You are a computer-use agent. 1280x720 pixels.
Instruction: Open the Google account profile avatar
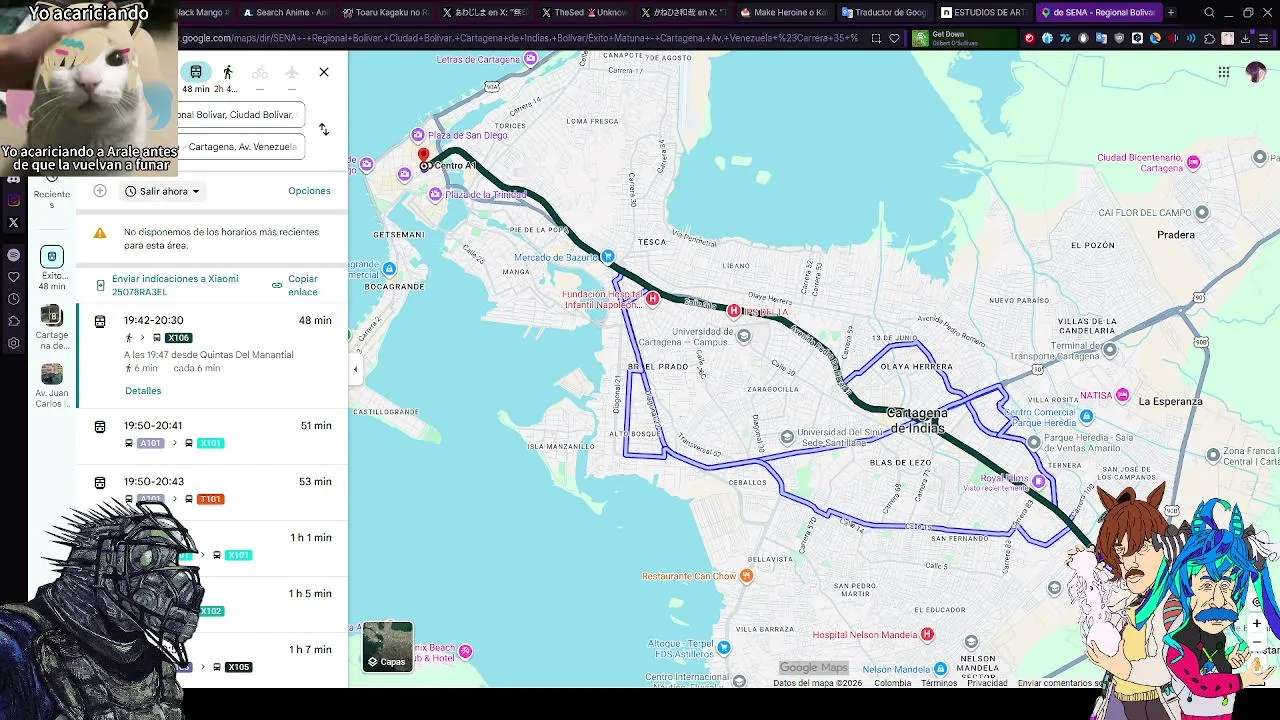1256,72
